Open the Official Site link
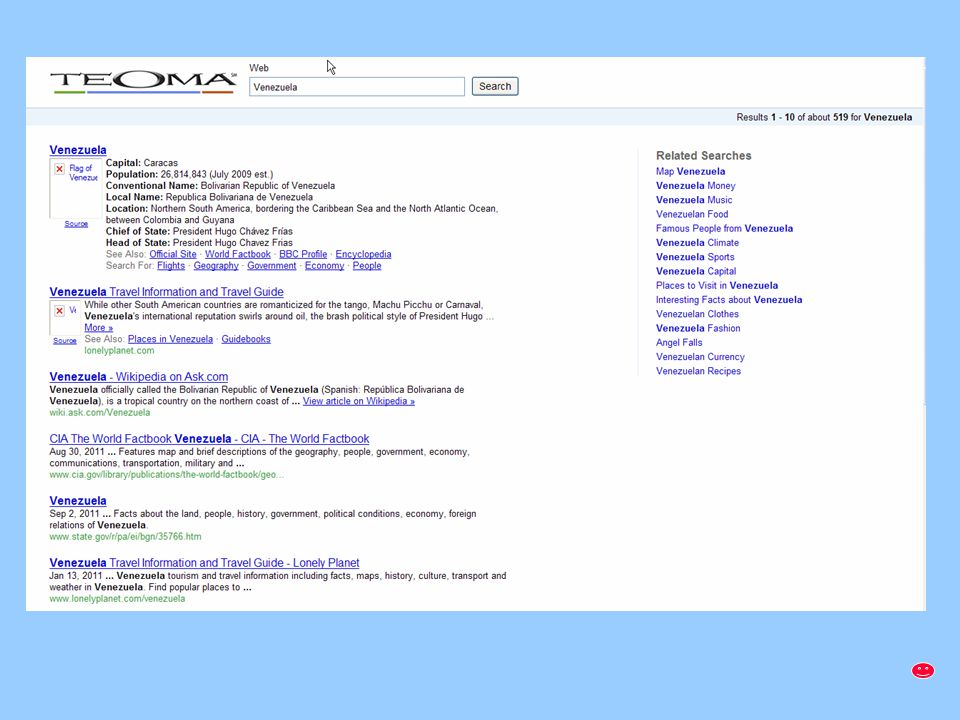 coord(173,254)
